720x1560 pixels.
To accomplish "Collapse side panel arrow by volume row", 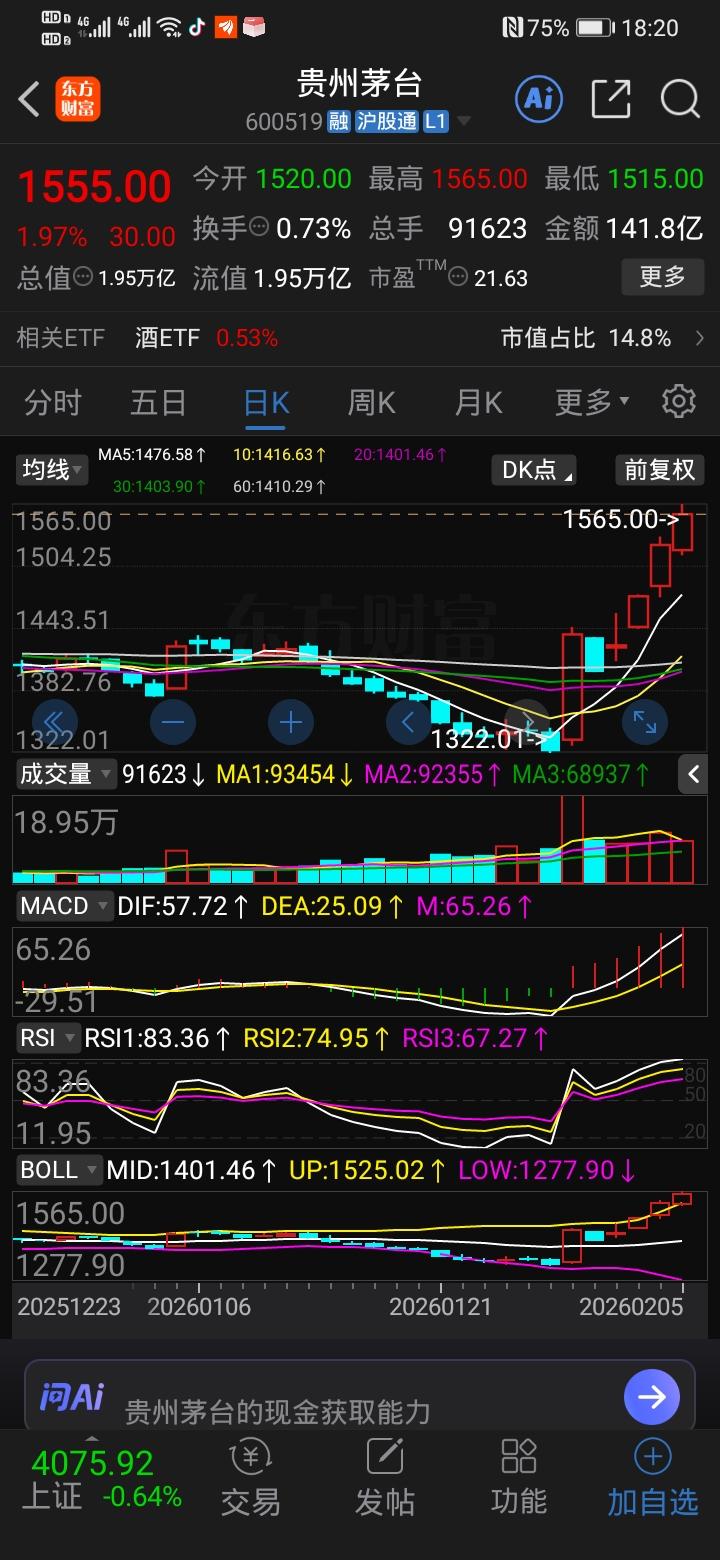I will 694,773.
